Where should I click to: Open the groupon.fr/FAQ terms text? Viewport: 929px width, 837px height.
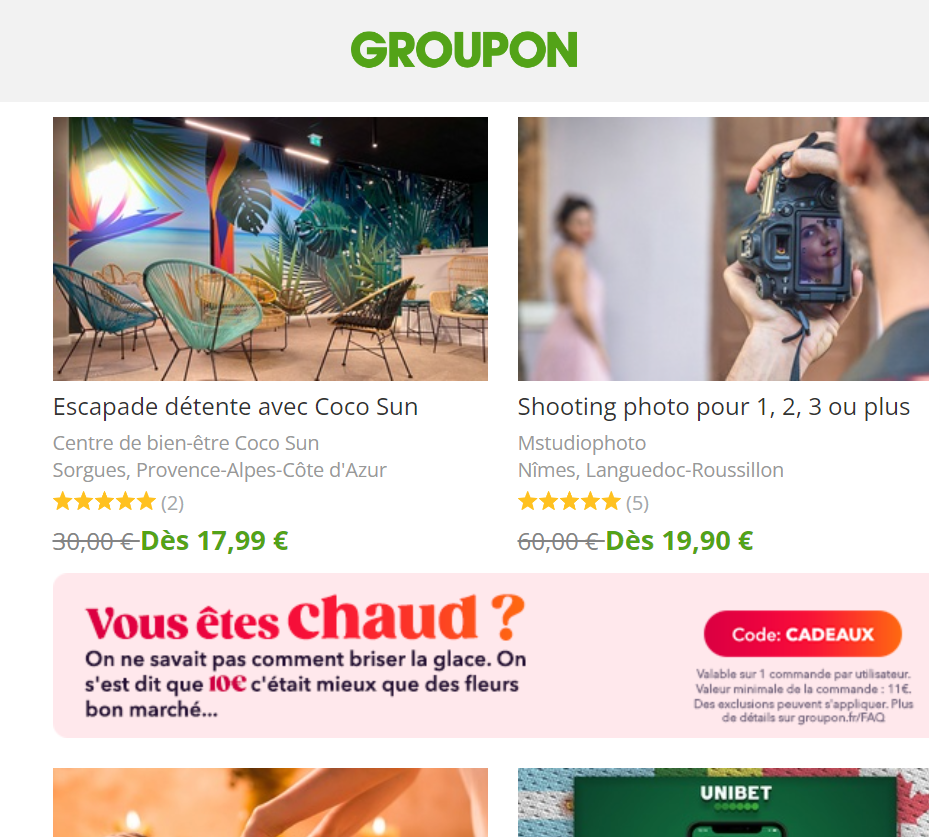(803, 696)
